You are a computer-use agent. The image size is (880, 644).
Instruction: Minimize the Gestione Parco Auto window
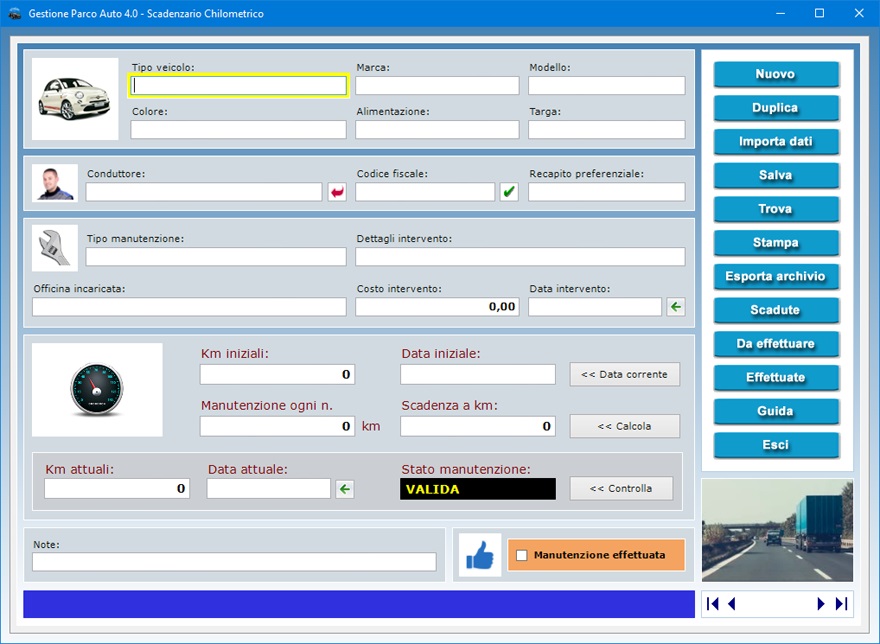(x=780, y=13)
